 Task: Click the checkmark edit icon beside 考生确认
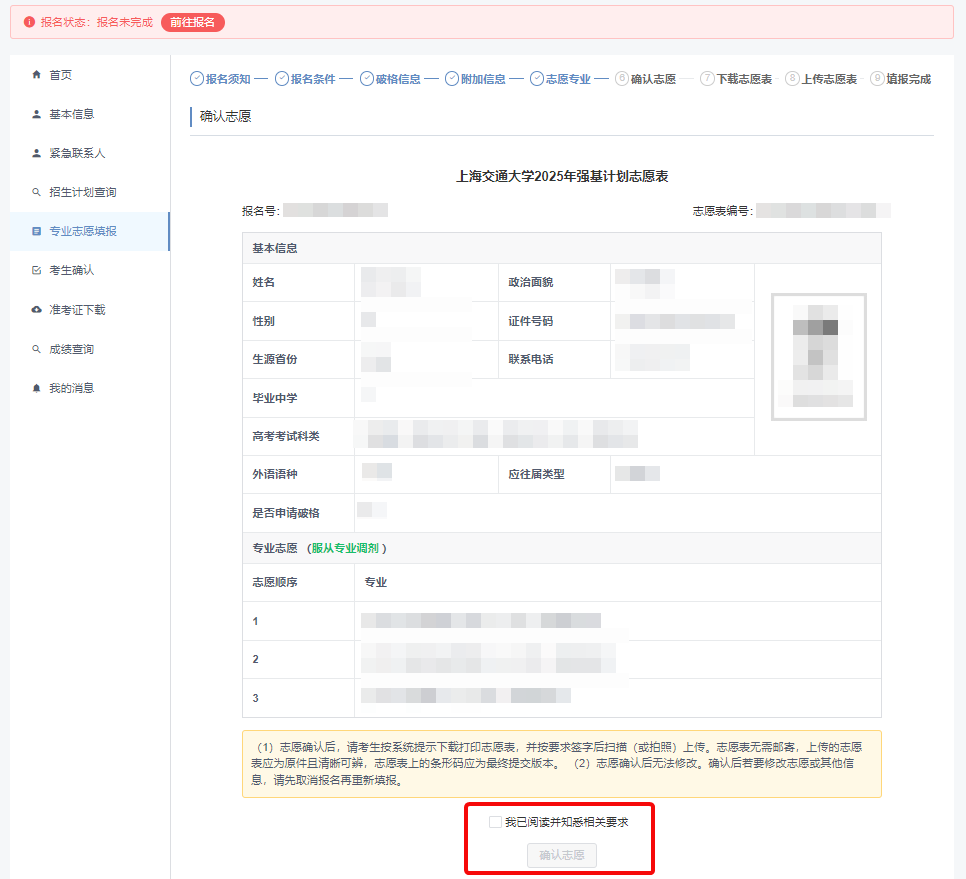[36, 270]
